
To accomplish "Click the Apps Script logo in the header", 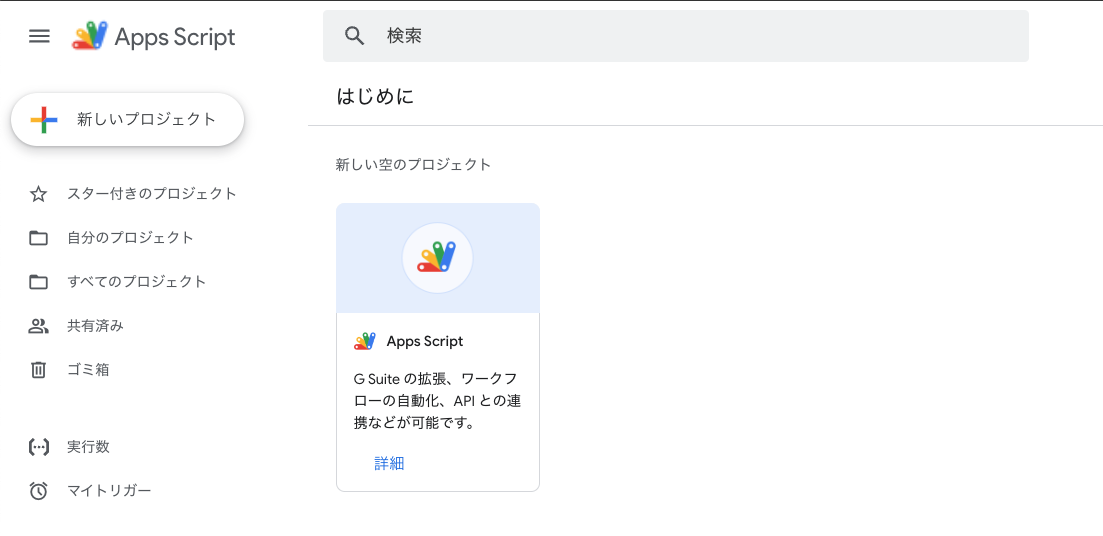I will pos(90,37).
